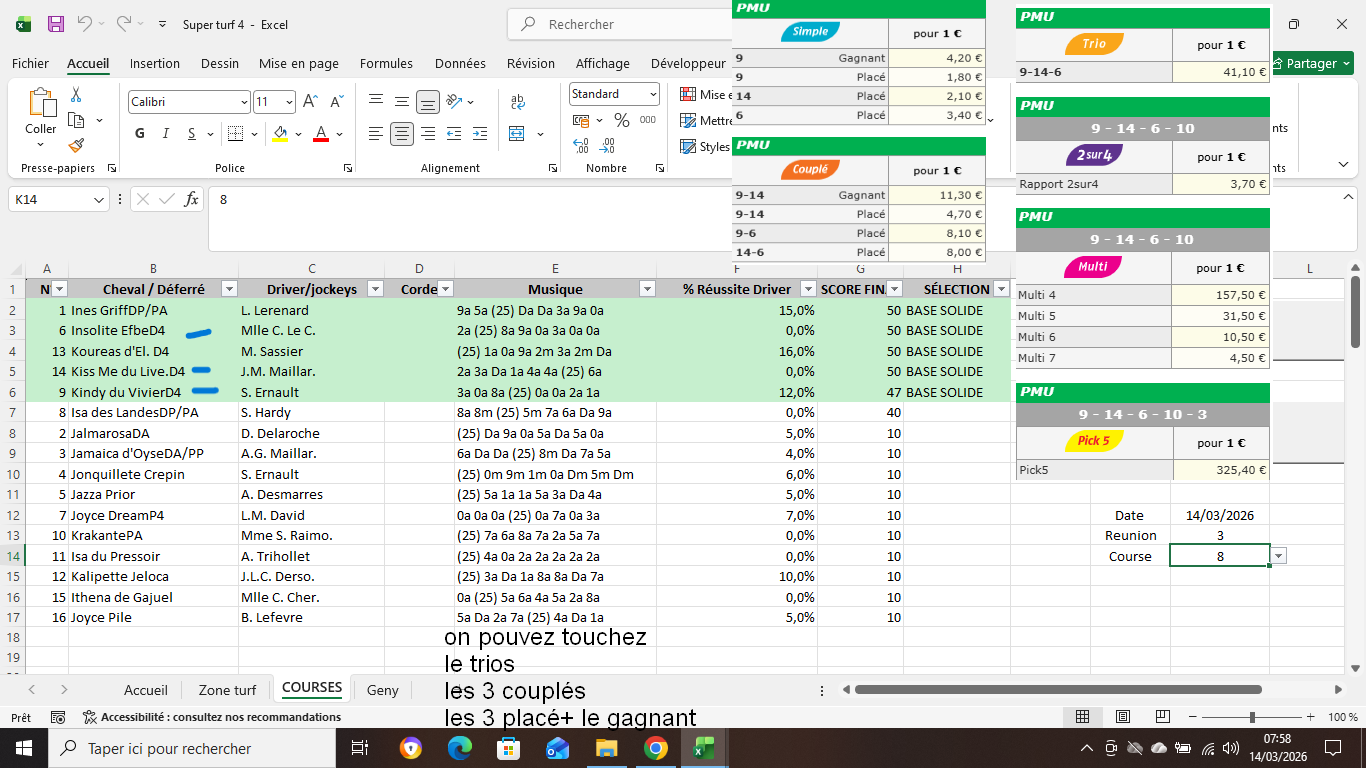Open the Geny sheet tab

tap(382, 690)
